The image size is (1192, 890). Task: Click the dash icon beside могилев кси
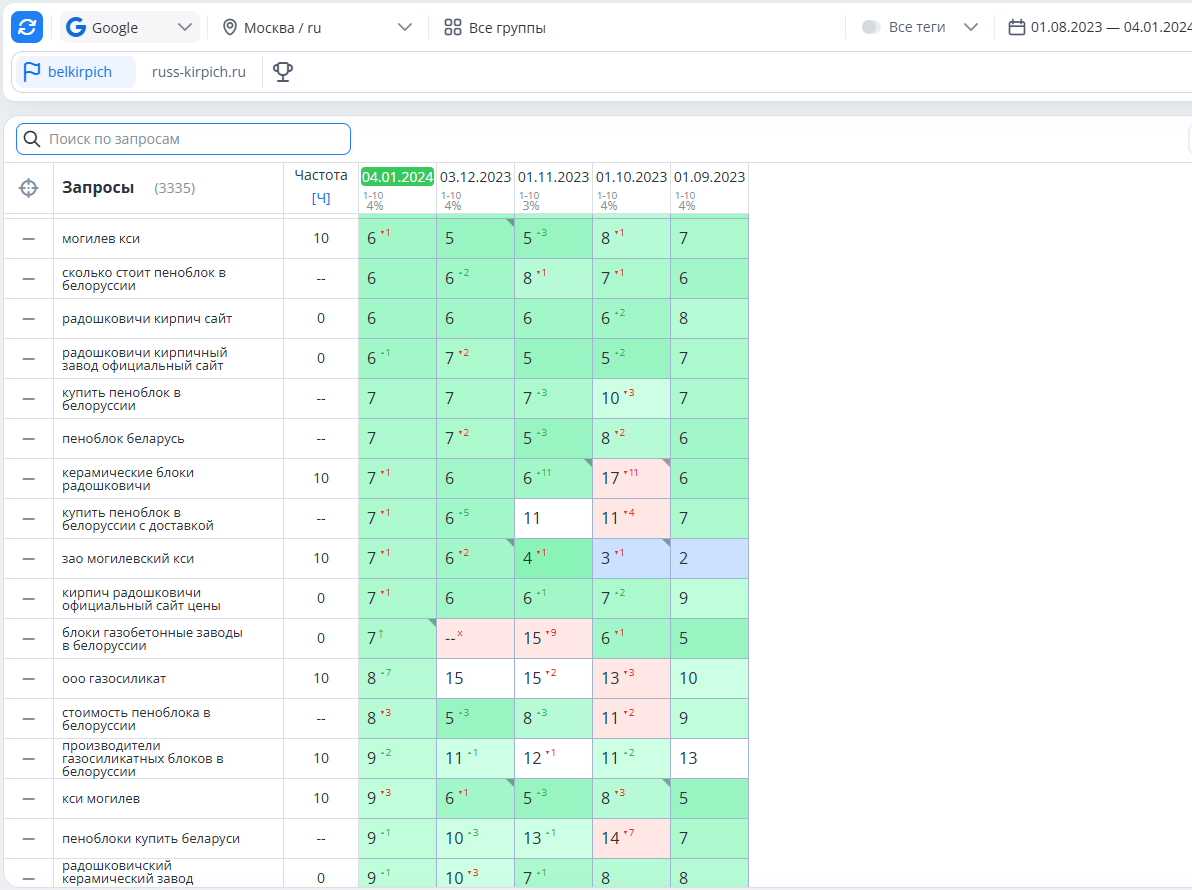28,239
